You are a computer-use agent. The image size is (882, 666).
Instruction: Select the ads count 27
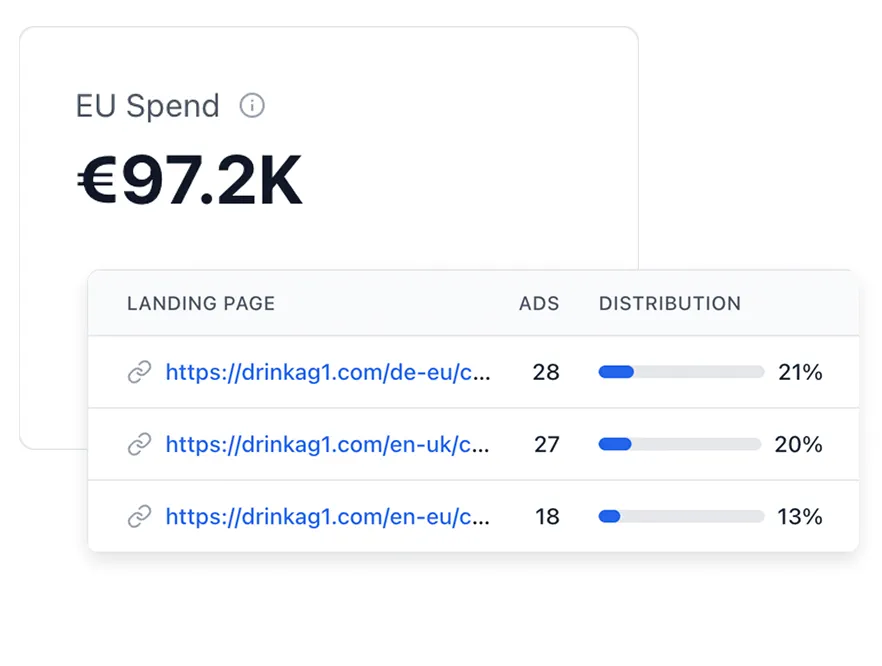click(x=547, y=445)
